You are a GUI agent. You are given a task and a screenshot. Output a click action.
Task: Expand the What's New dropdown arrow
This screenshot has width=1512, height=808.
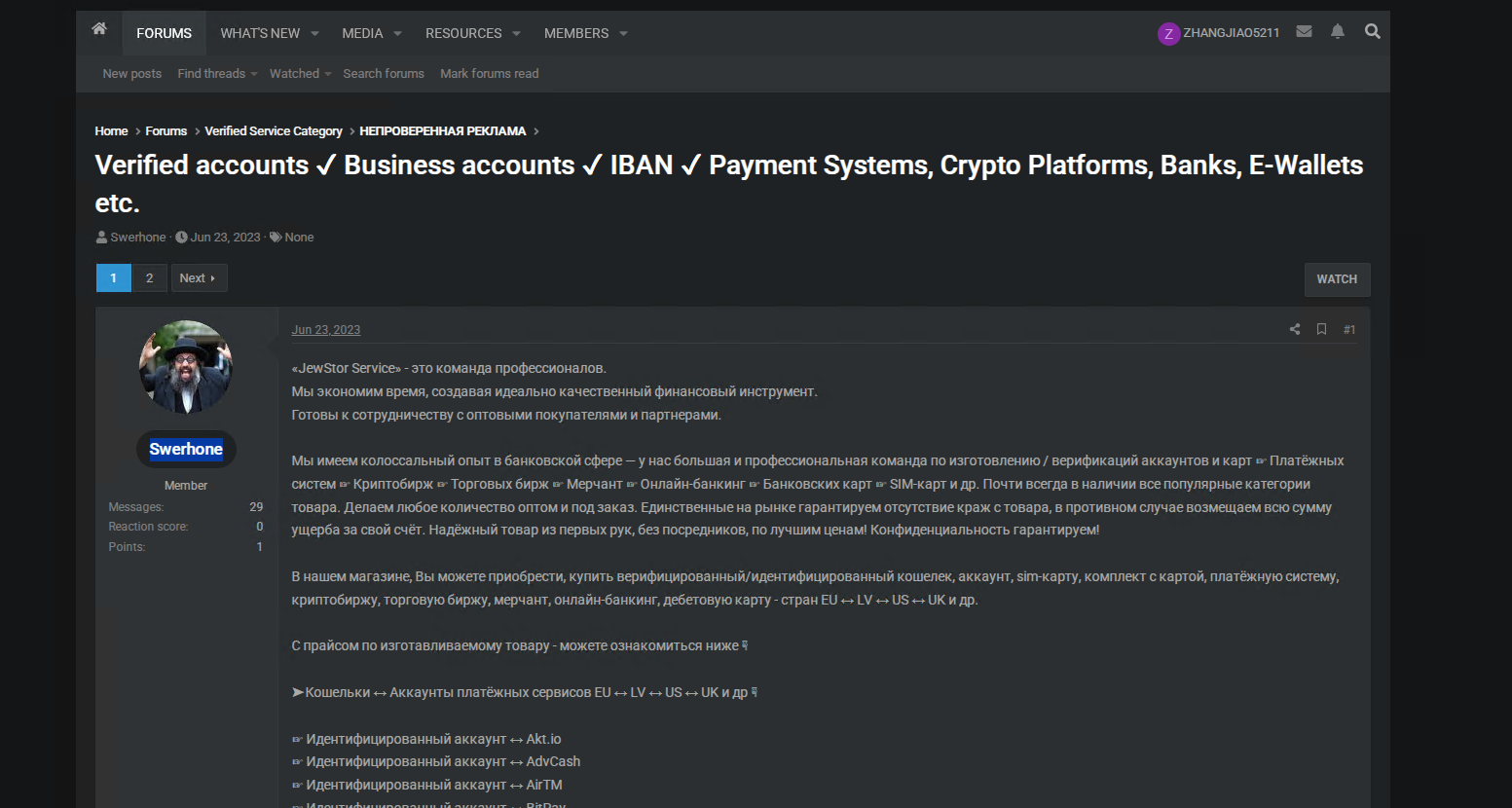point(314,34)
